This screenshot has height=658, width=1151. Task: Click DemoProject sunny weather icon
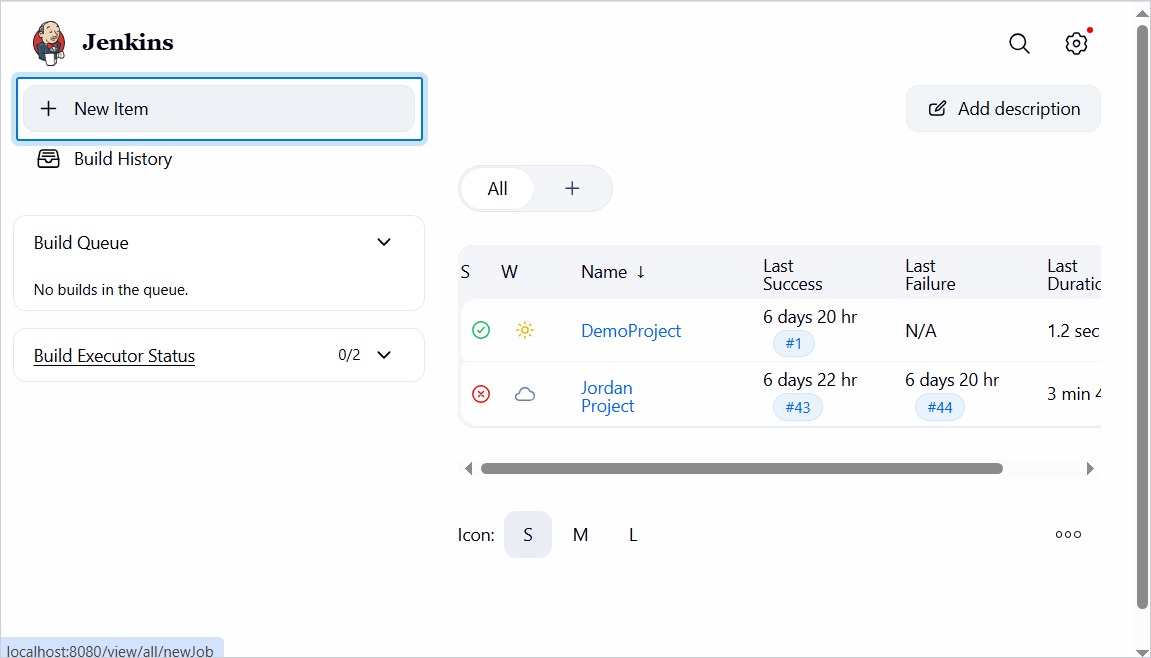click(x=525, y=330)
